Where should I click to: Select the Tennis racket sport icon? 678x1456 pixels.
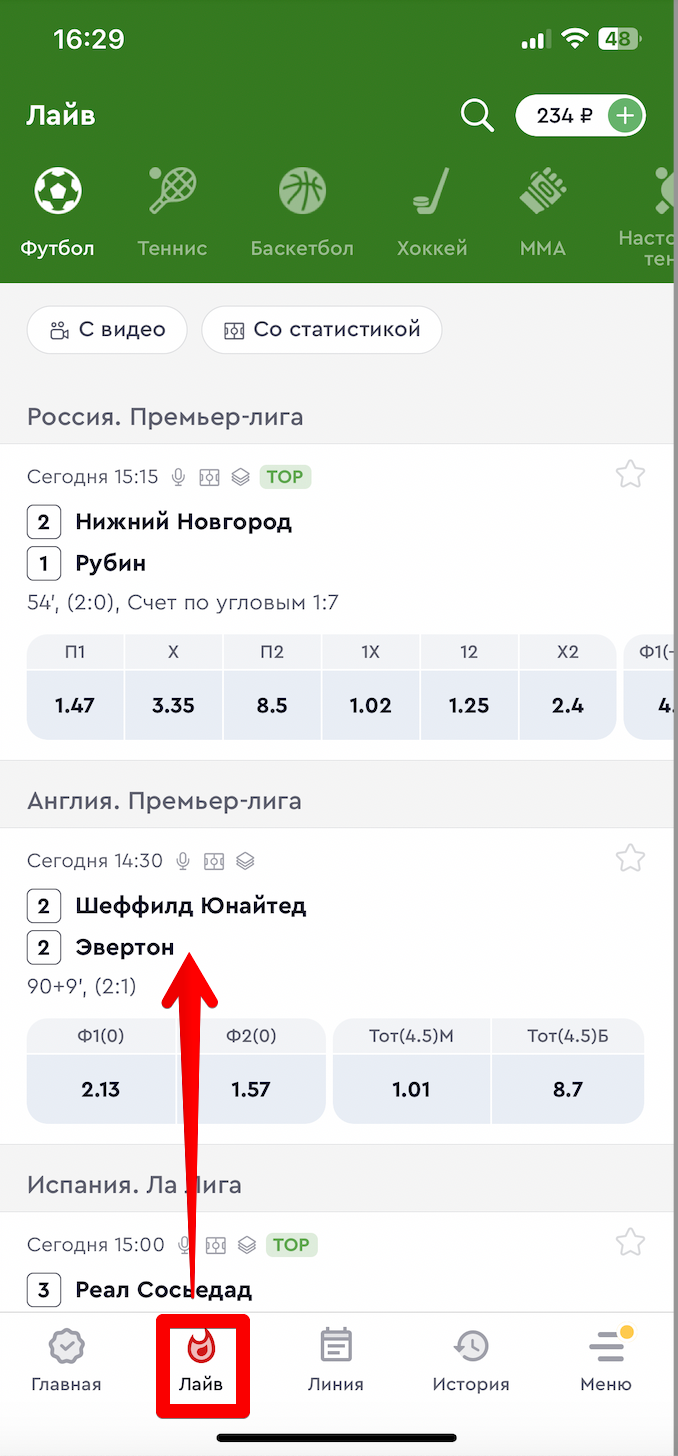172,191
